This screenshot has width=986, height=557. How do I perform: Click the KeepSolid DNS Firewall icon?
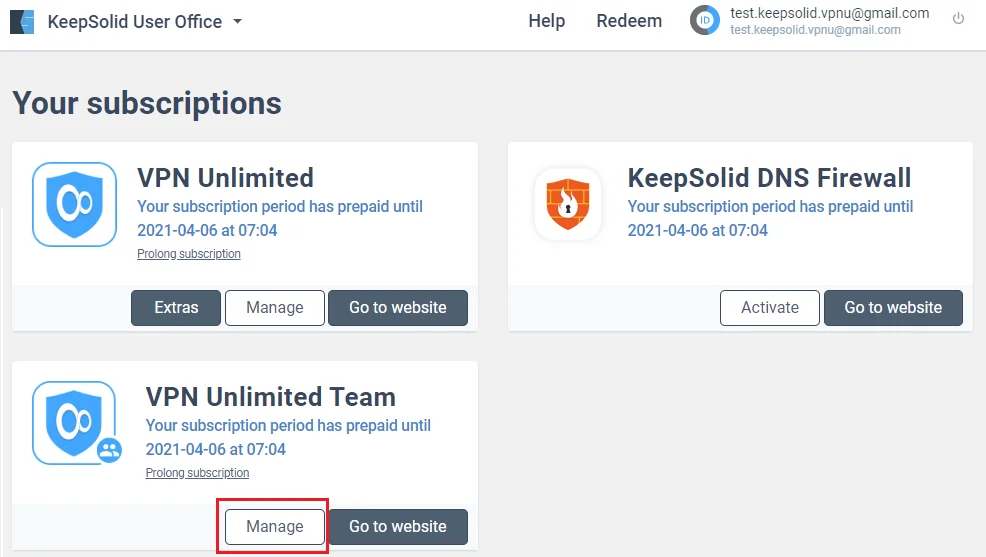pos(568,204)
